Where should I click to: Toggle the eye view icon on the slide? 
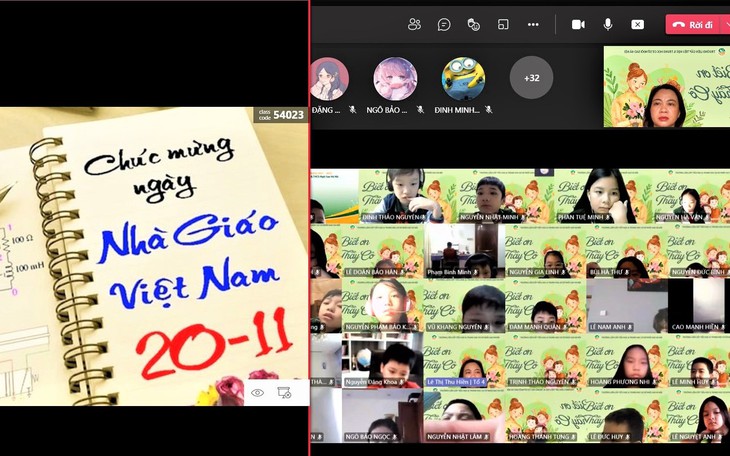[257, 393]
